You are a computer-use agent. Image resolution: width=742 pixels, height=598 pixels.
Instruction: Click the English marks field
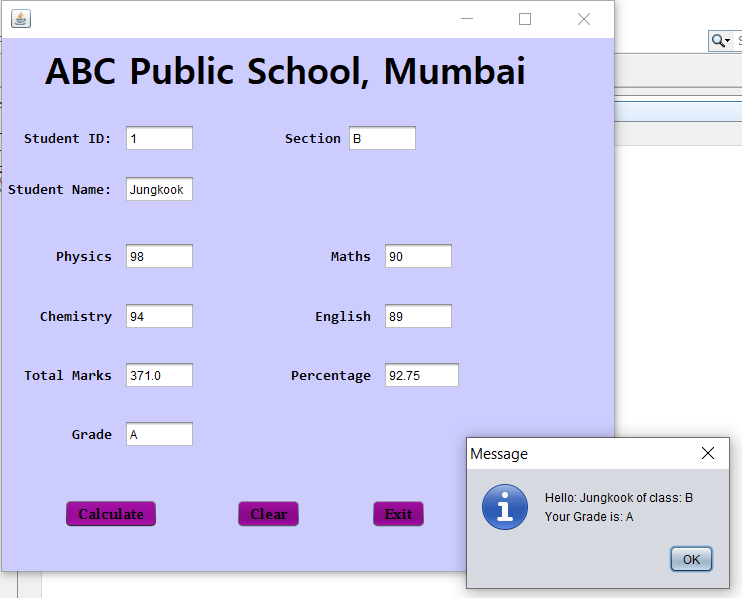(418, 316)
